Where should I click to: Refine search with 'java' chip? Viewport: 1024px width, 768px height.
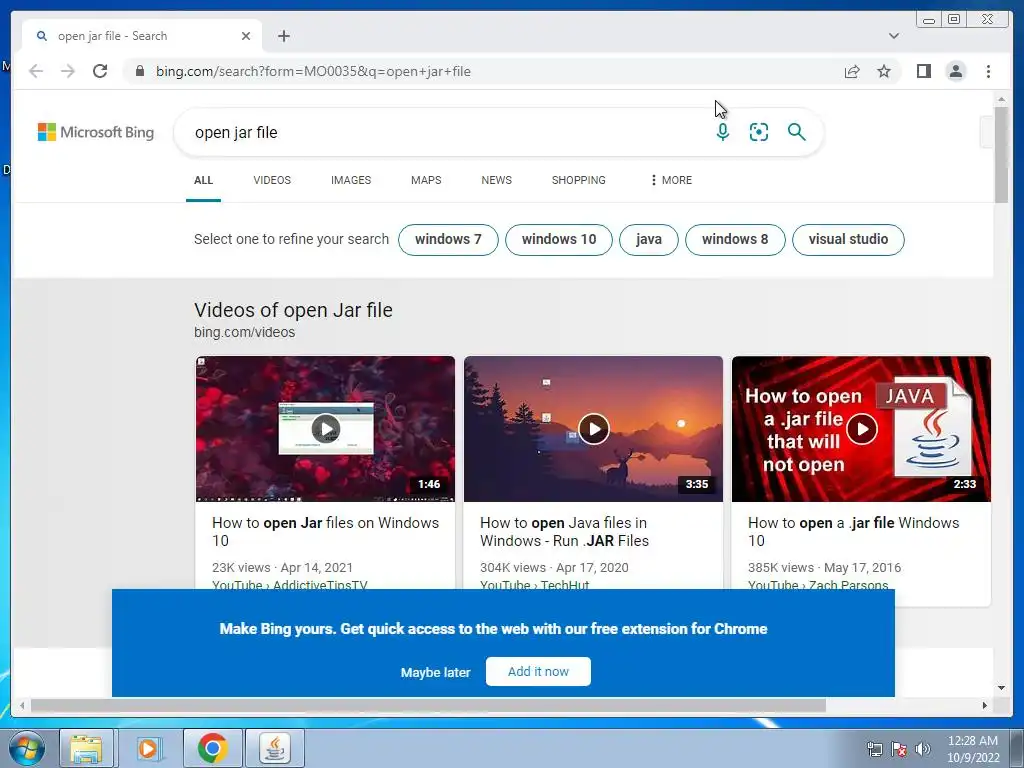(648, 240)
